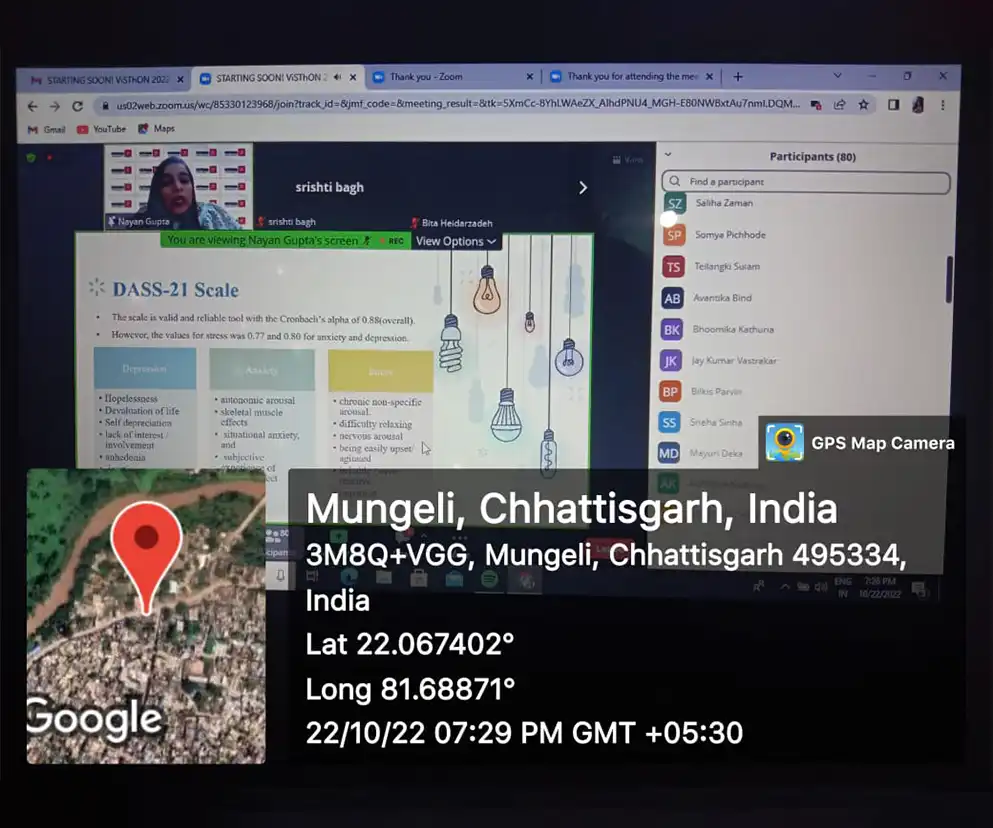Open the browser side panel icon
993x828 pixels.
pyautogui.click(x=893, y=105)
